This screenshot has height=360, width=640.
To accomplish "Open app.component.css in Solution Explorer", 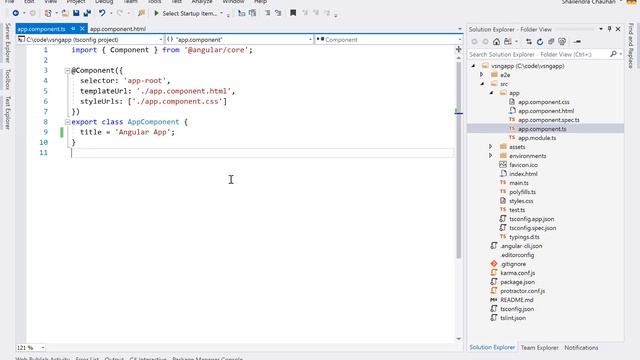I will (x=543, y=102).
